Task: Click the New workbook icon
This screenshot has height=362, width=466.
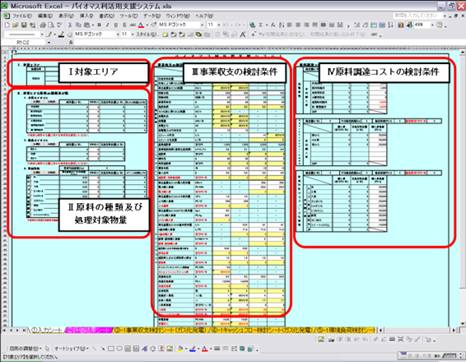Action: coord(7,25)
